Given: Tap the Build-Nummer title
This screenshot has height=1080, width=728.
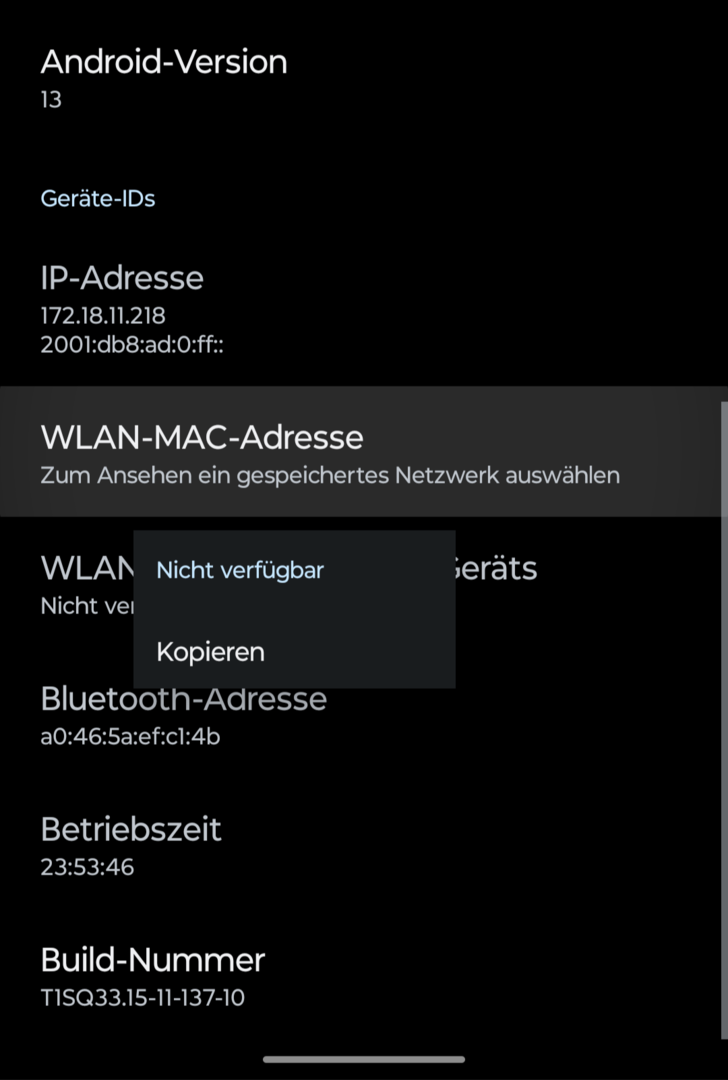Looking at the screenshot, I should (x=153, y=960).
